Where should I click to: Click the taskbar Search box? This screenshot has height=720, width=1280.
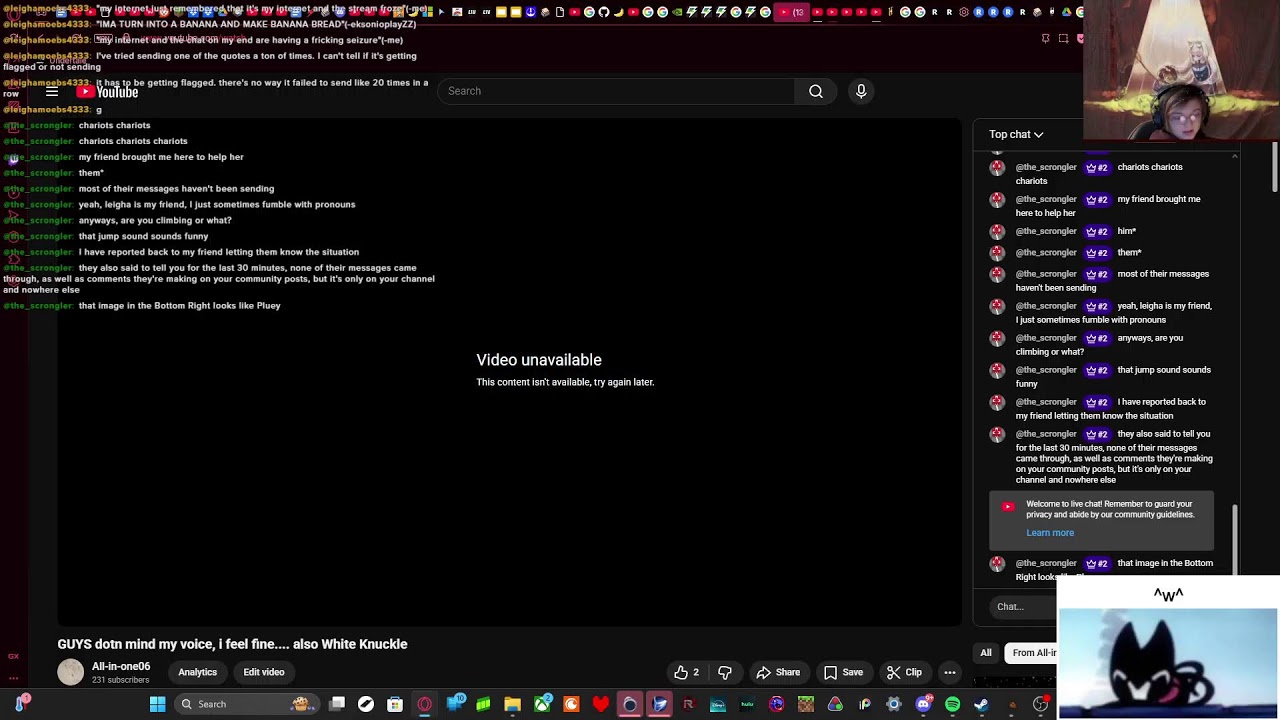(x=247, y=704)
